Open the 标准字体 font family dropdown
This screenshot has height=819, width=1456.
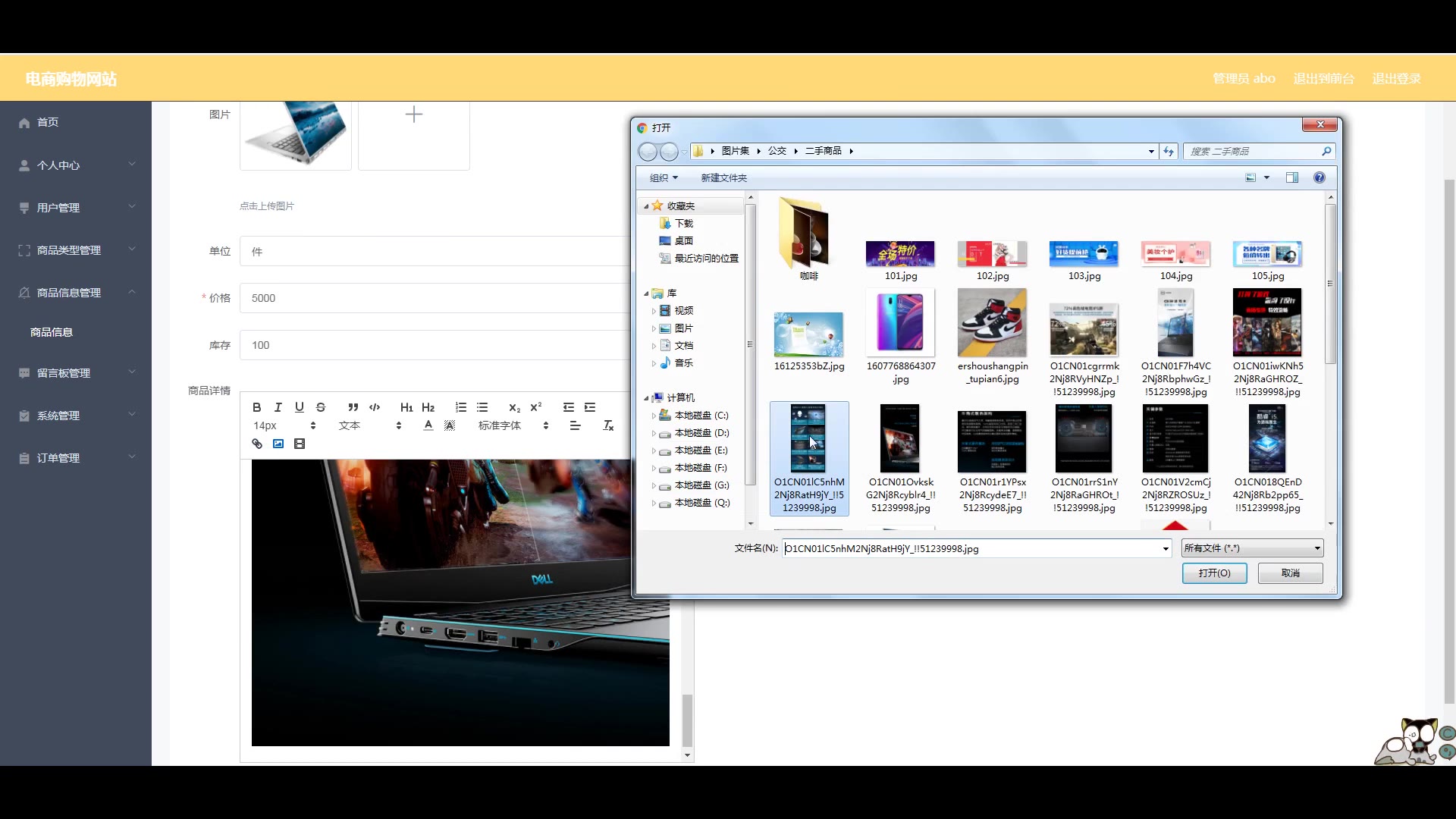click(x=513, y=425)
